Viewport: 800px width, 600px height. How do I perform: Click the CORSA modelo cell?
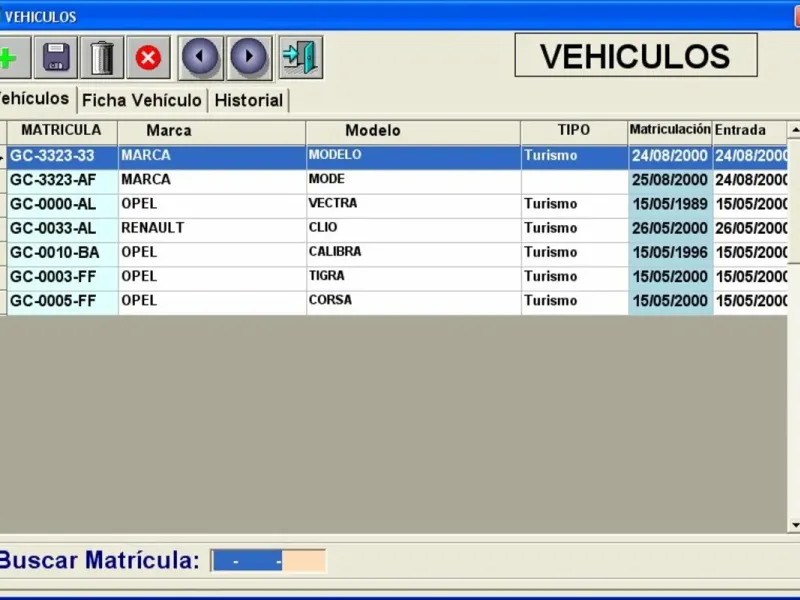[x=413, y=302]
